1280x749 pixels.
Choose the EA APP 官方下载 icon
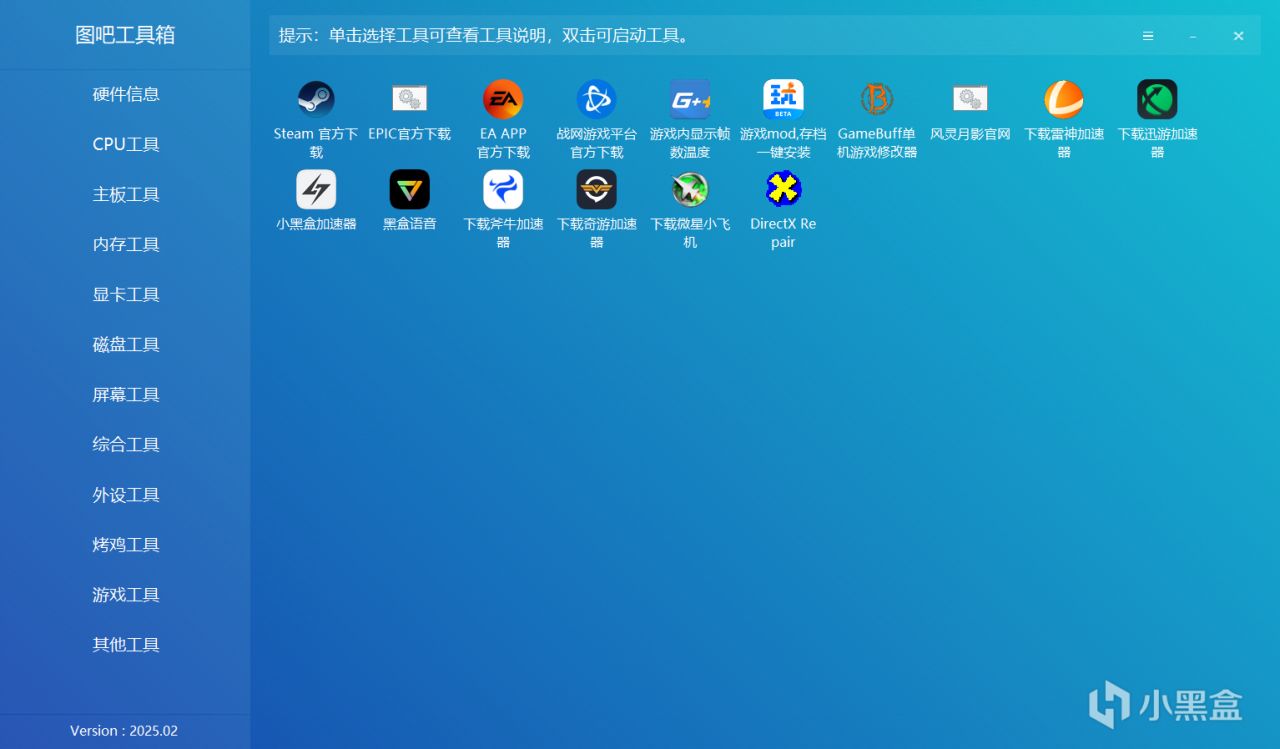coord(503,99)
